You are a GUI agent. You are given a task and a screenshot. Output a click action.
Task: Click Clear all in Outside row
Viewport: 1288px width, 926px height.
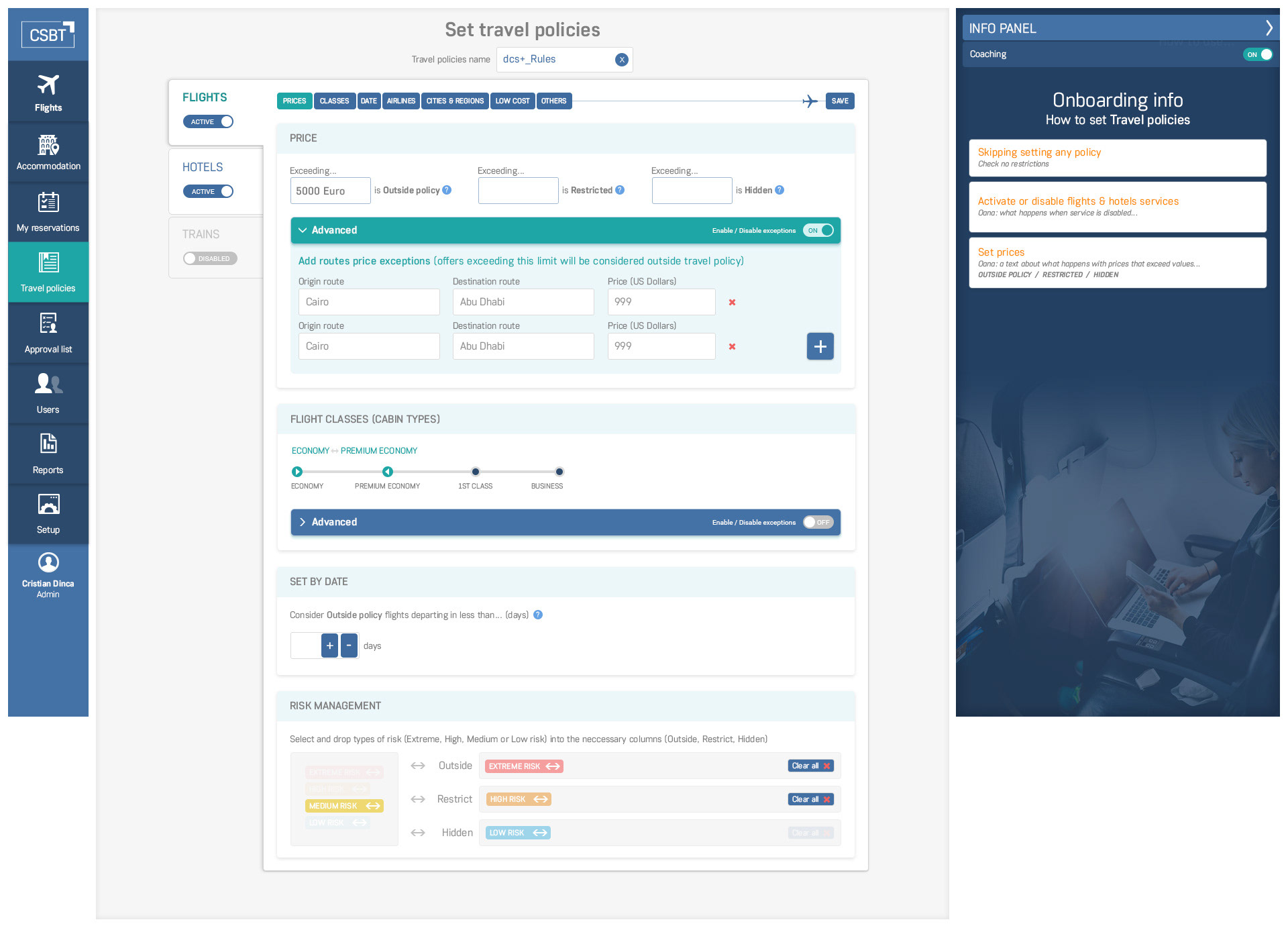[x=810, y=766]
